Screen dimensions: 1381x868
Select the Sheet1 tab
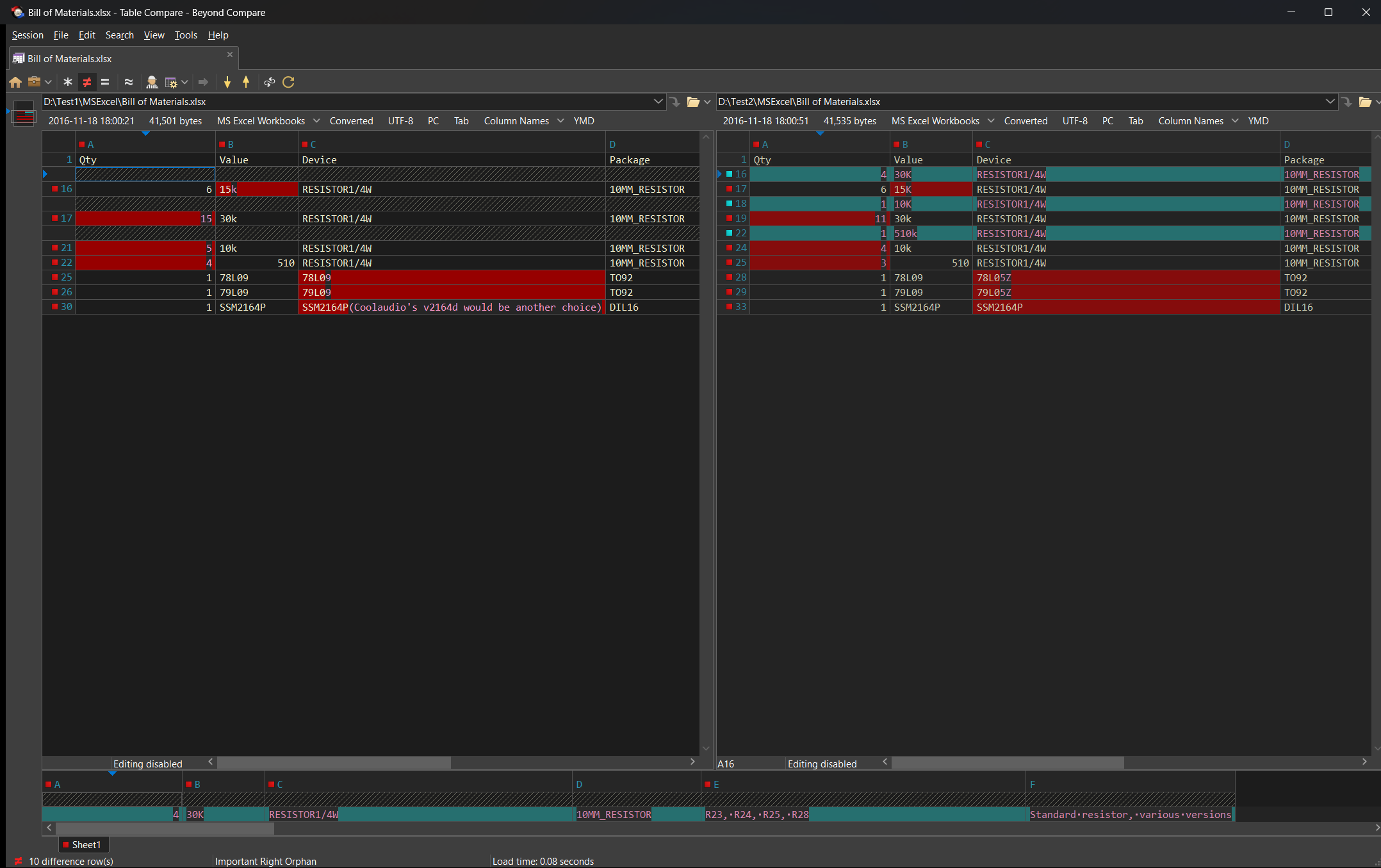click(x=83, y=845)
